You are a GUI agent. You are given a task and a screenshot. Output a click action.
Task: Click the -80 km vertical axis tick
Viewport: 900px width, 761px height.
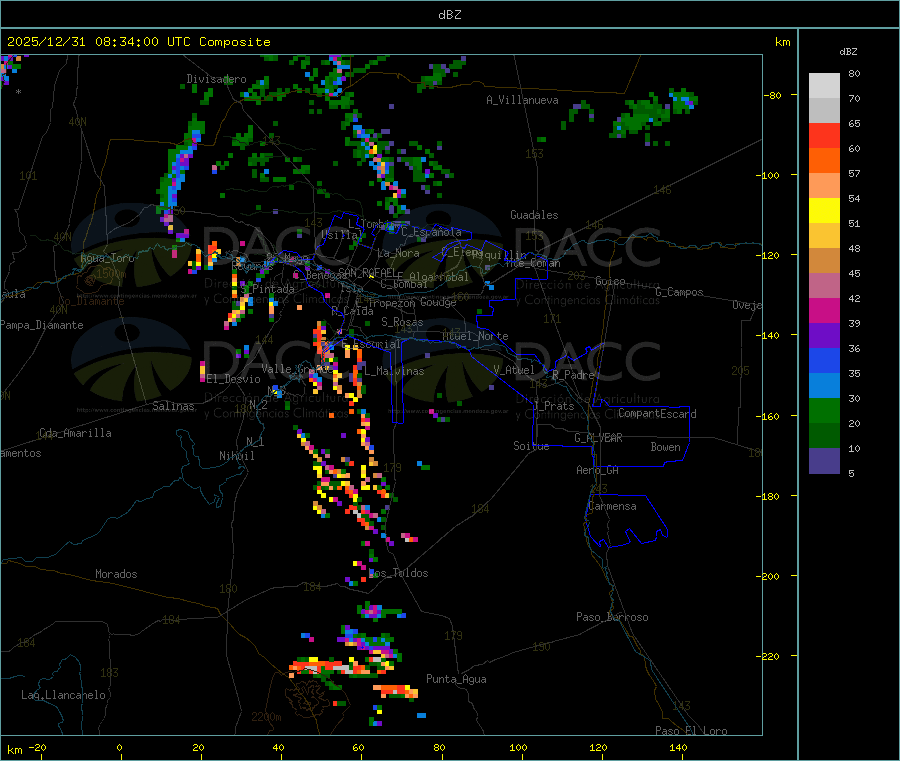[x=773, y=95]
